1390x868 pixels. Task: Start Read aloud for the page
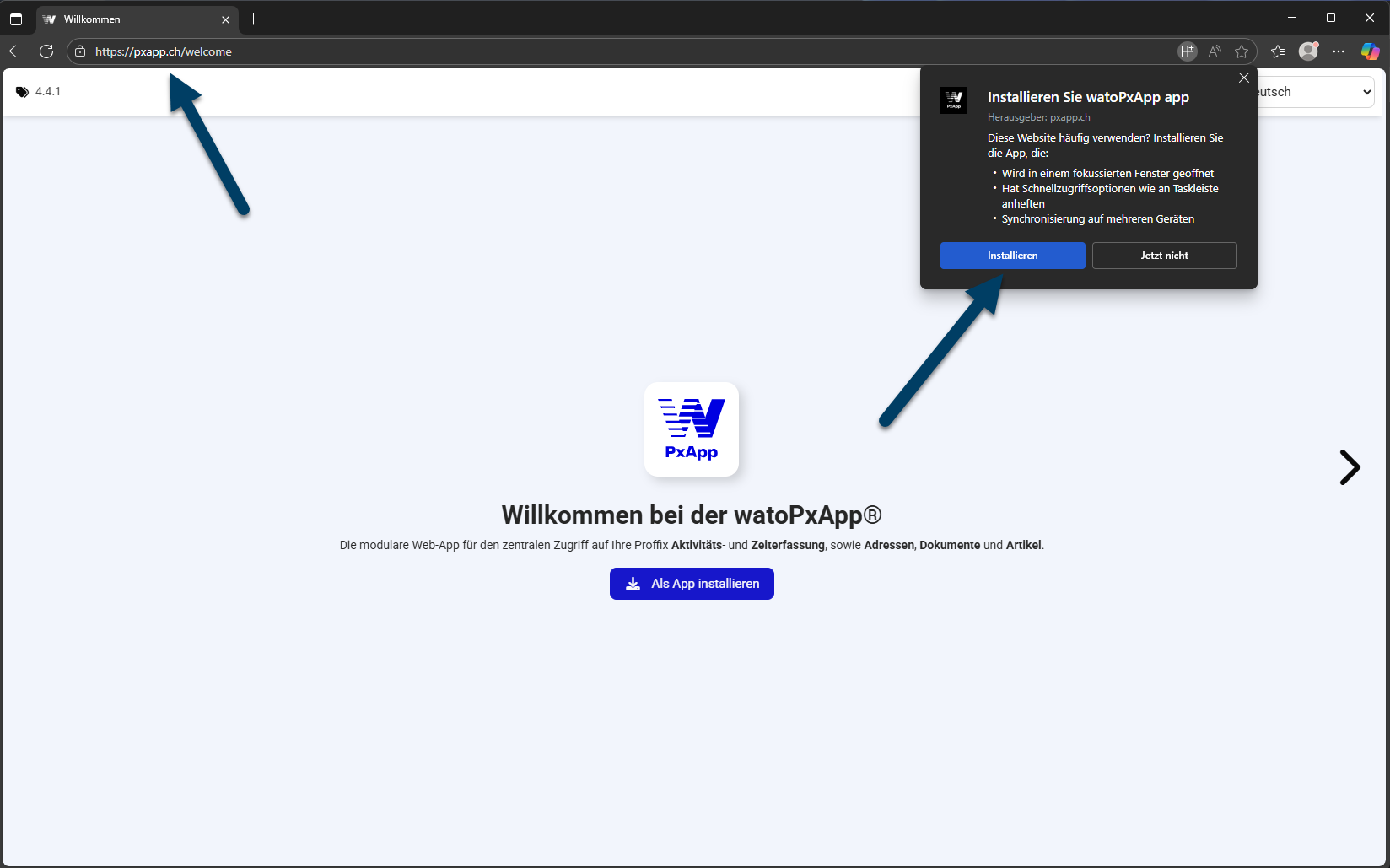point(1214,51)
